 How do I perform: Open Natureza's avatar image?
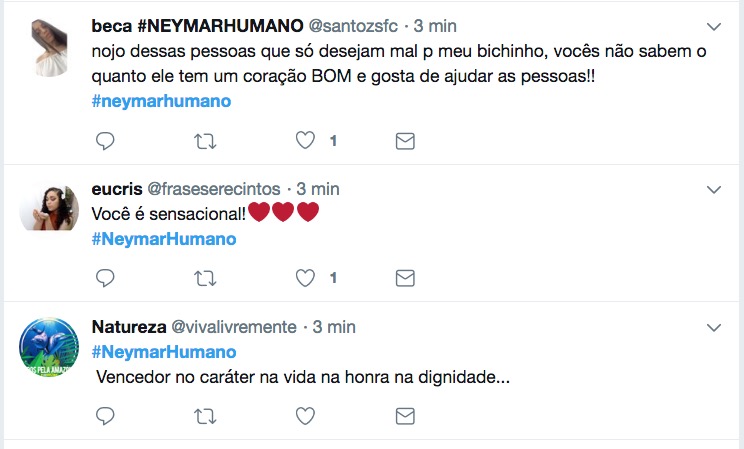(x=49, y=347)
